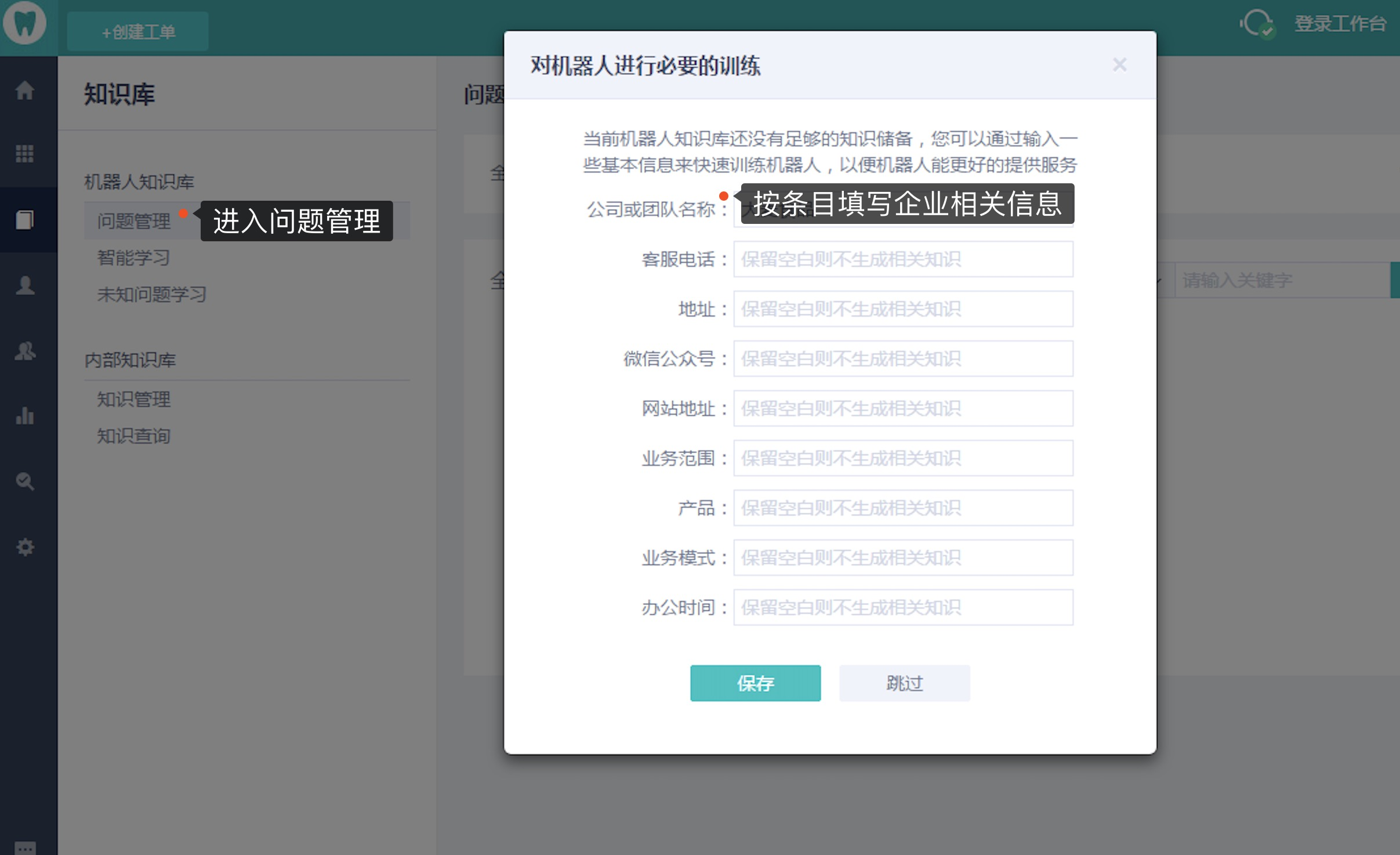Click the 对机器人进行必要的训练 dialog title

pos(645,66)
